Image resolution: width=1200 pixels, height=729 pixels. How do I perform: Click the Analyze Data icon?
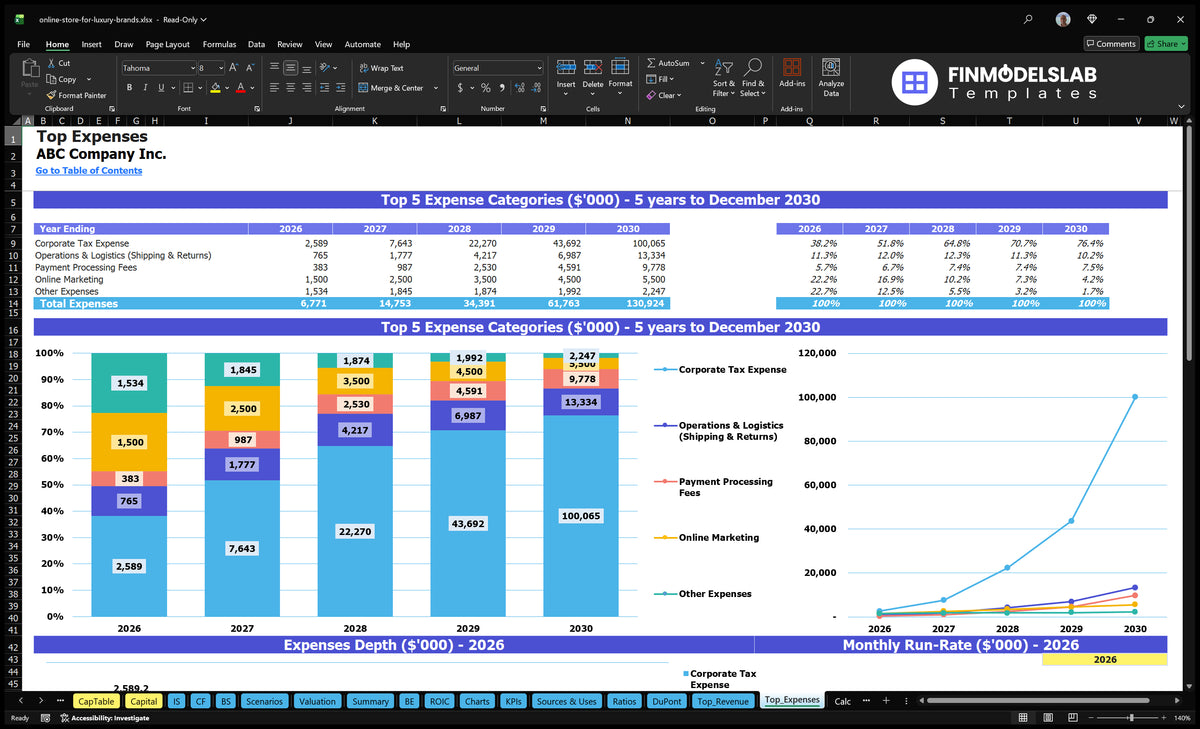[x=831, y=67]
